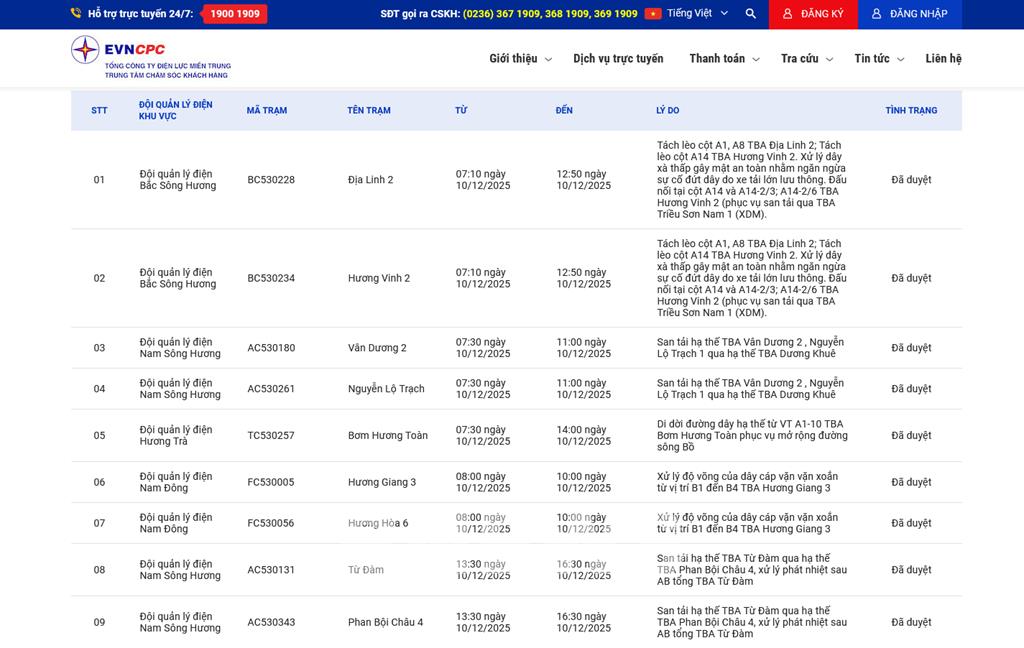Click the 1900 1909 hotline badge

click(235, 14)
